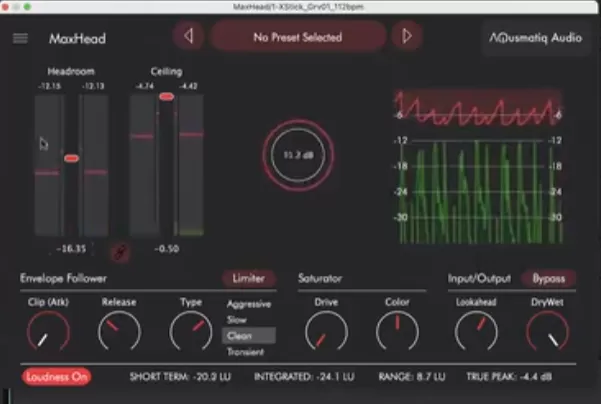601x404 pixels.
Task: Click the MaxHead title text
Action: pyautogui.click(x=77, y=39)
